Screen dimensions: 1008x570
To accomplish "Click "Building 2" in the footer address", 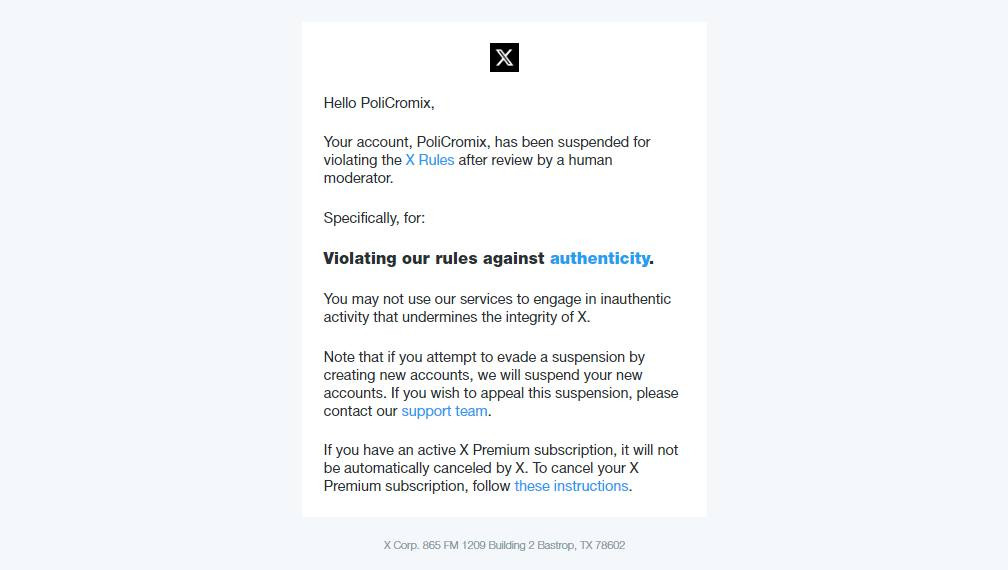I will pos(511,545).
